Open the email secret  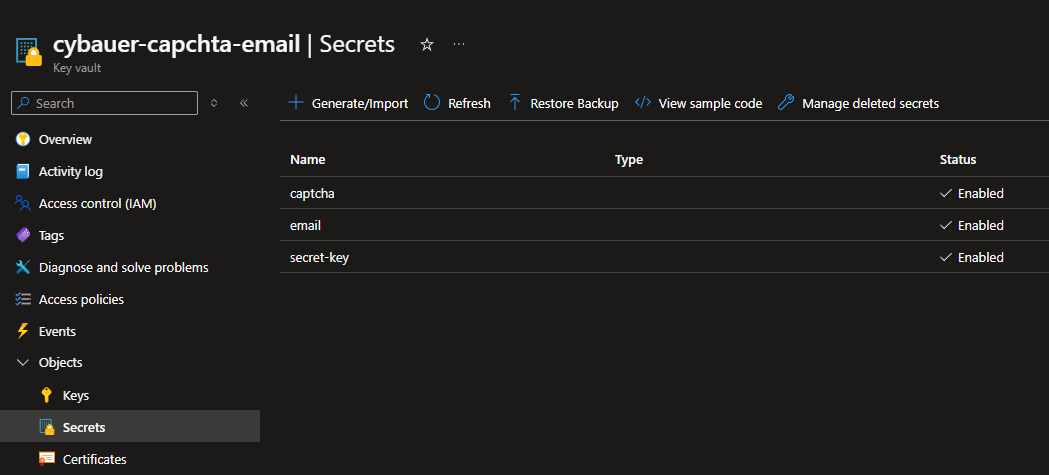coord(305,225)
